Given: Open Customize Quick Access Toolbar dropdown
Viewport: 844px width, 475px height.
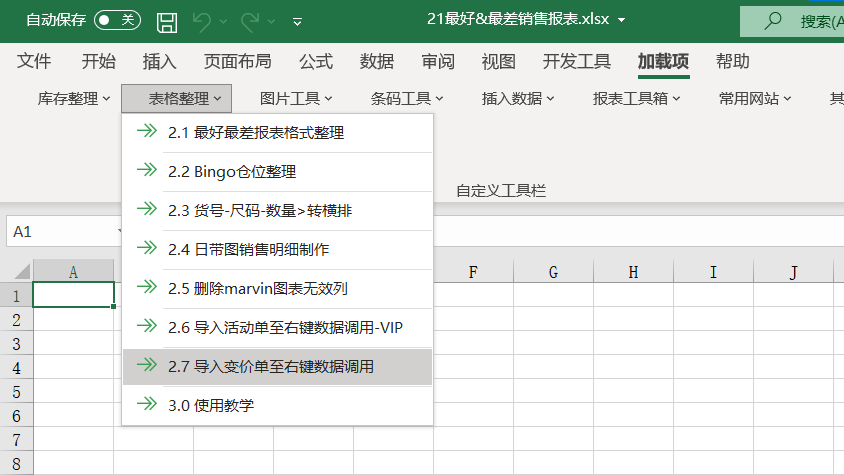Looking at the screenshot, I should pos(297,22).
